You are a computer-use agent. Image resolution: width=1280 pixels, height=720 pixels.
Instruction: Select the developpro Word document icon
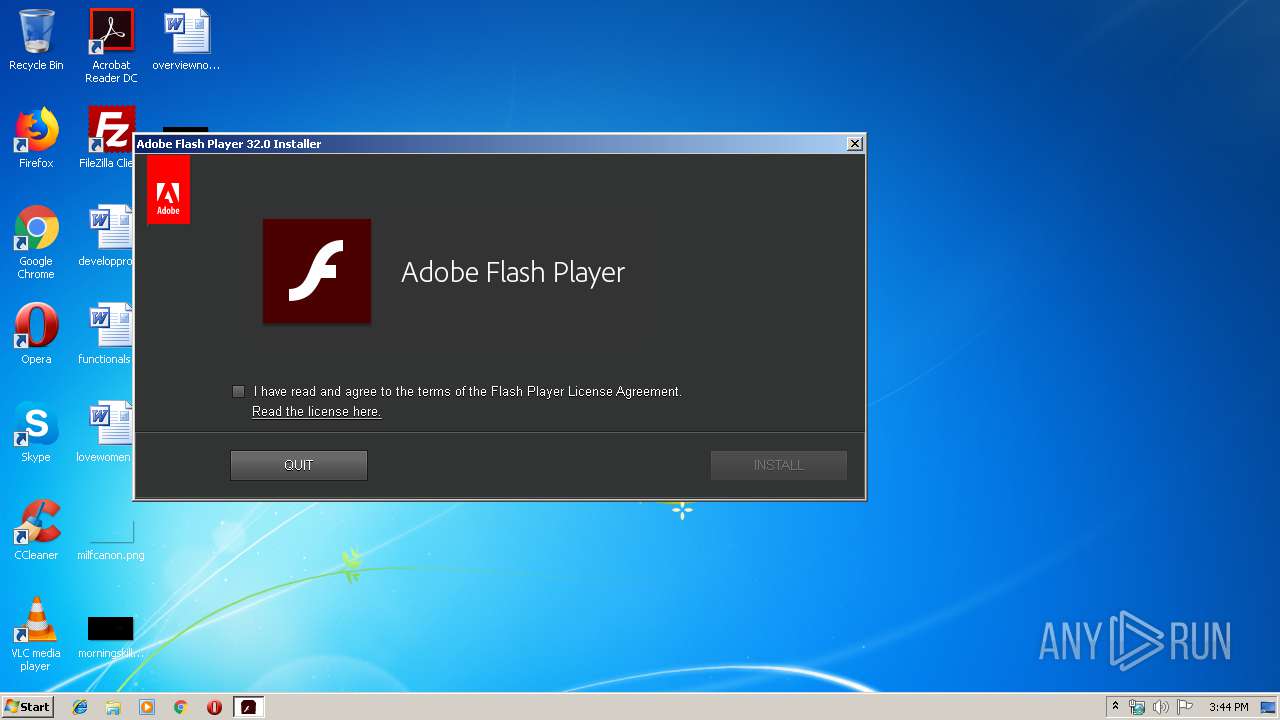click(106, 236)
